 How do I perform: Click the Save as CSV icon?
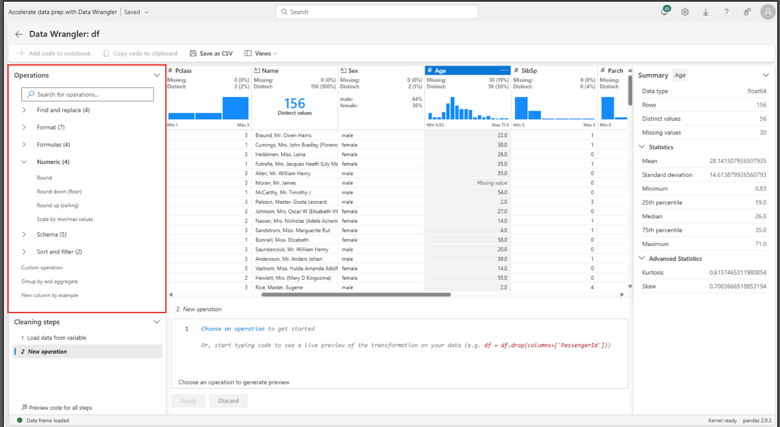(193, 53)
